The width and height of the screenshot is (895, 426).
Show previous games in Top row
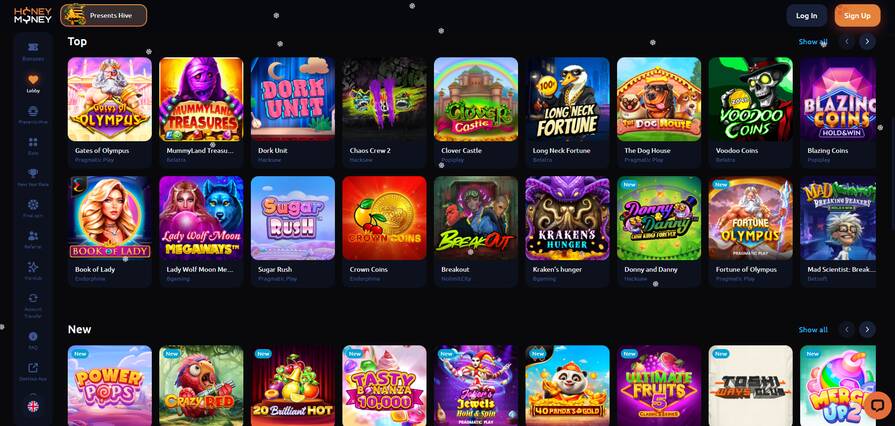[x=846, y=41]
